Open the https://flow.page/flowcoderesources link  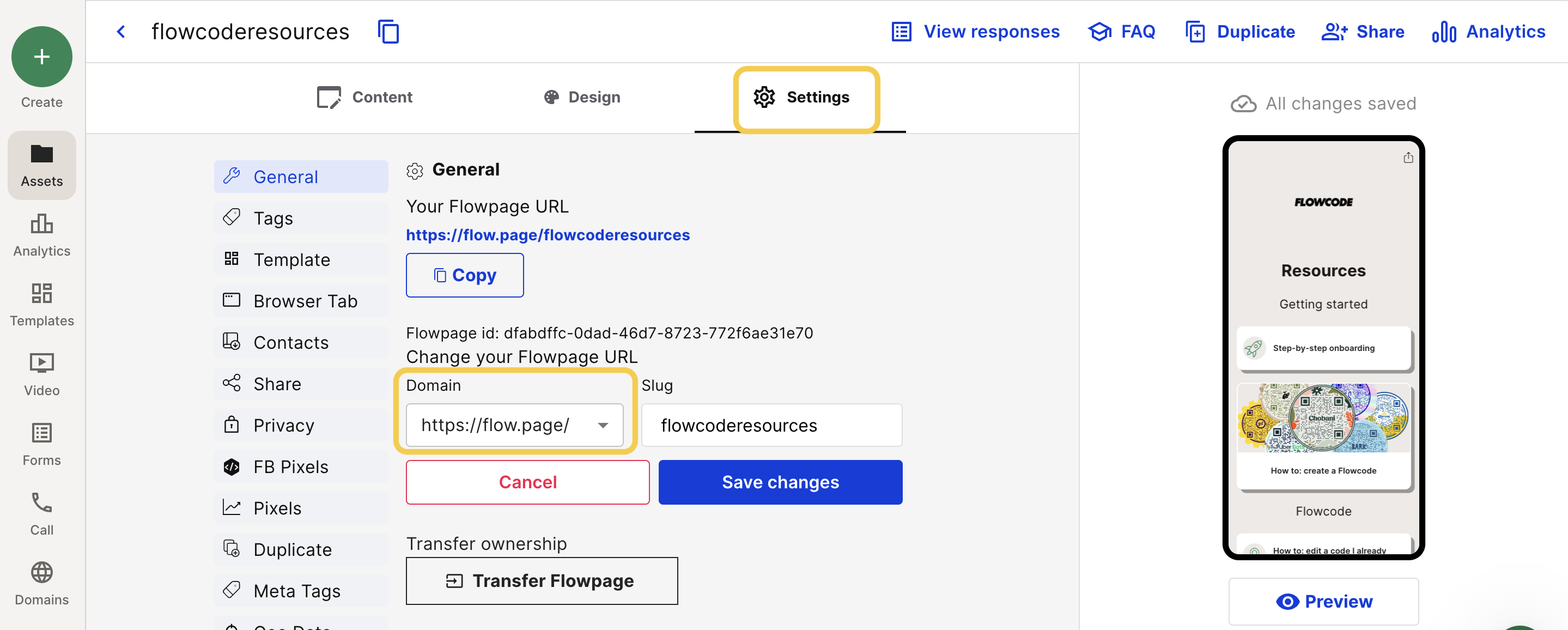[x=548, y=235]
